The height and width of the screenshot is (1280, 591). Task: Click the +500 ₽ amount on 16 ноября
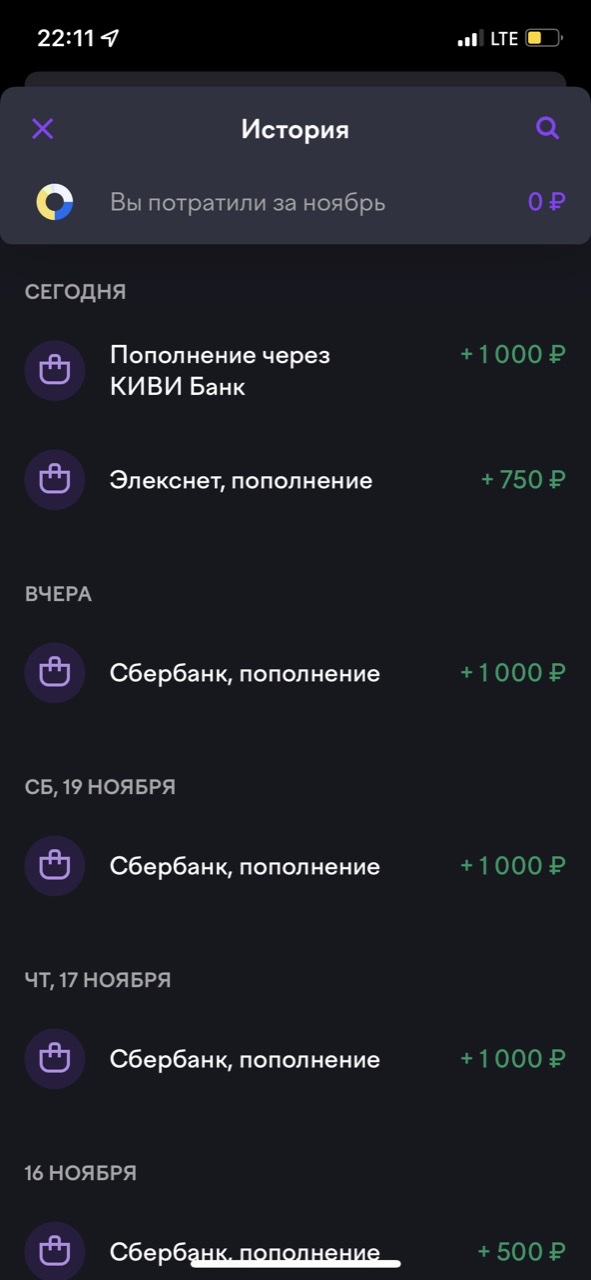coord(522,1250)
